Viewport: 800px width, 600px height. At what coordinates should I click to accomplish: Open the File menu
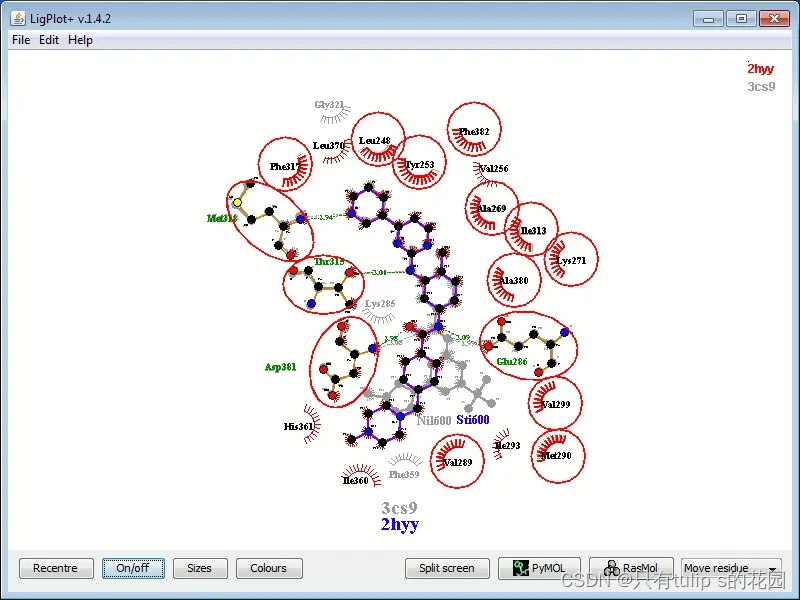19,40
